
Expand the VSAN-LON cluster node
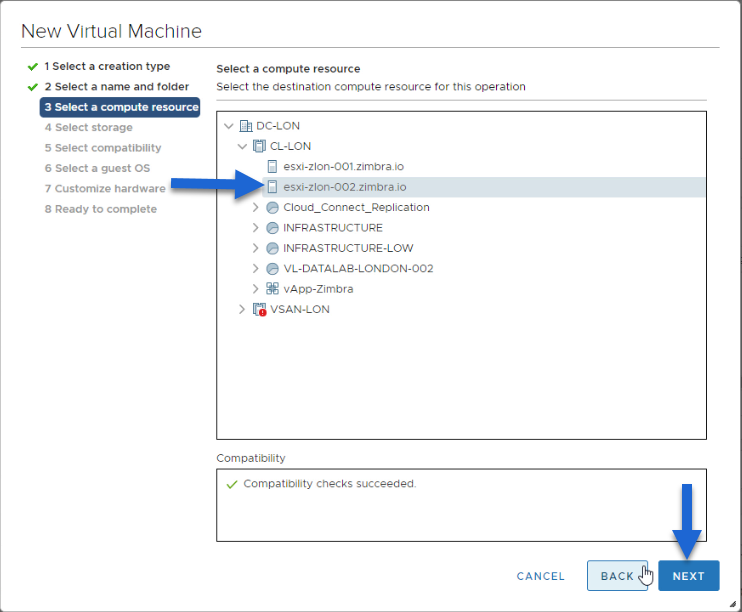[x=242, y=309]
